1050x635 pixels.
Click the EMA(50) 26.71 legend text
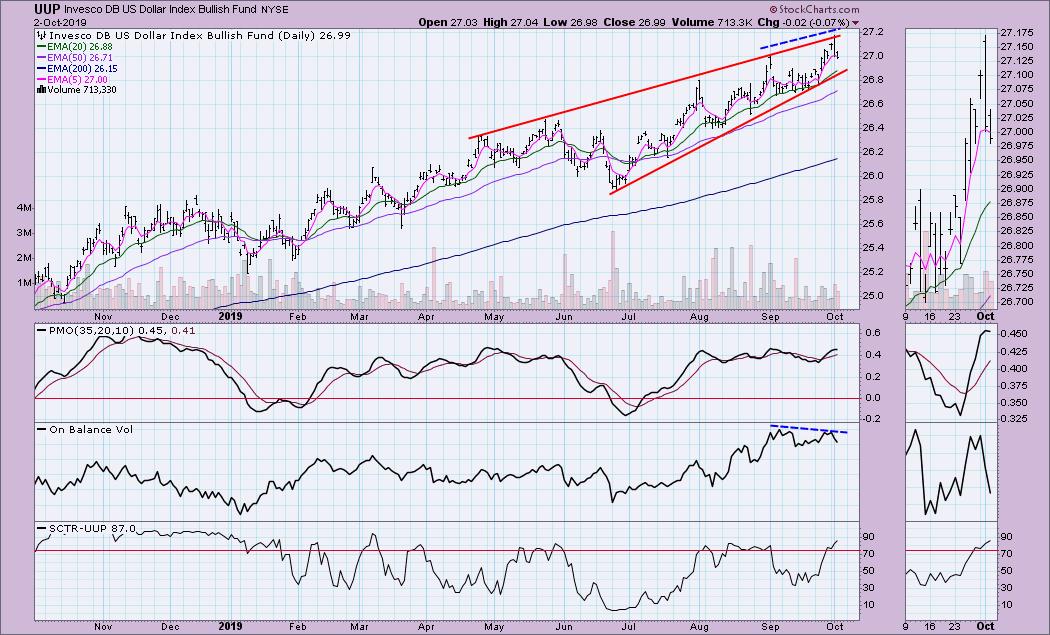coord(78,58)
